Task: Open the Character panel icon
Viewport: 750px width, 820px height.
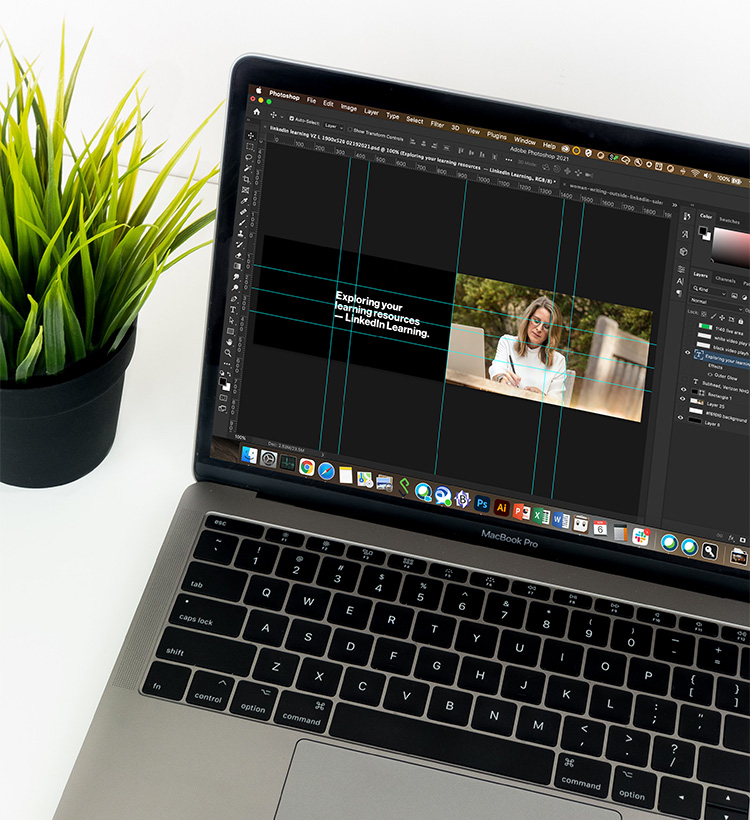Action: (x=680, y=281)
